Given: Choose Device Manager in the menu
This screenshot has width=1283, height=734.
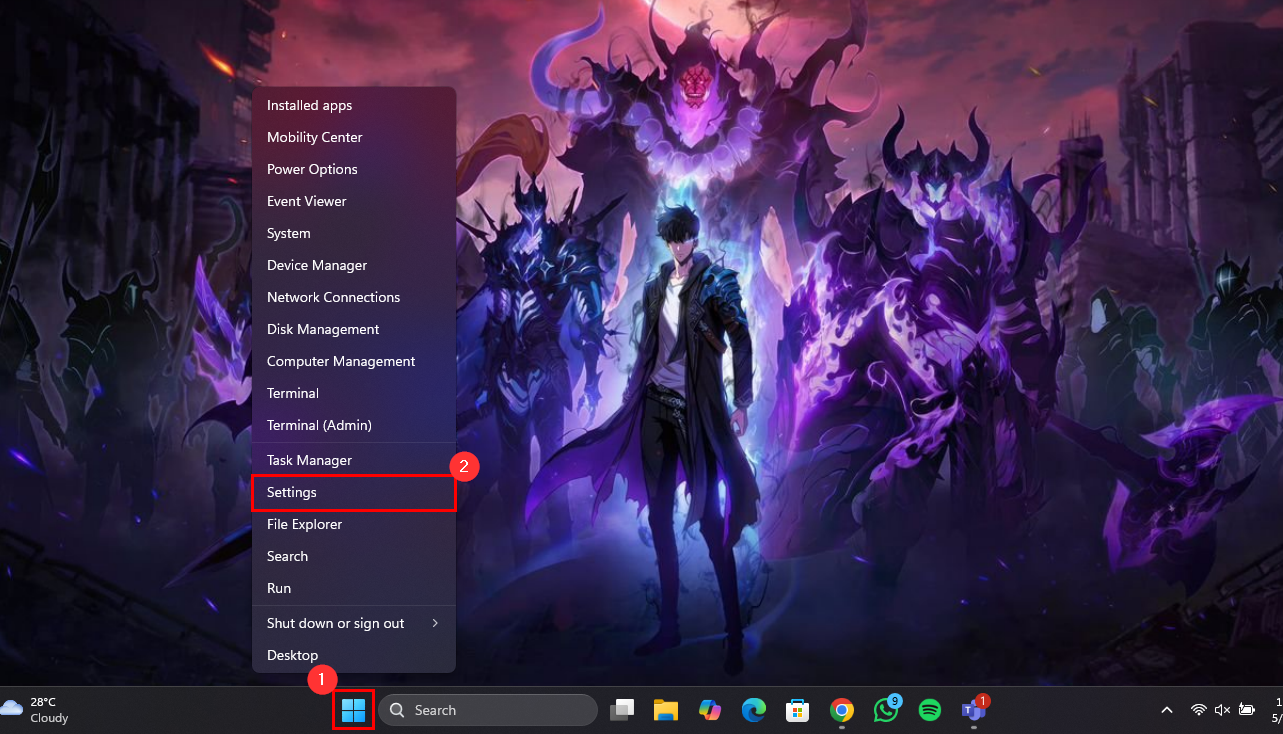Looking at the screenshot, I should pos(317,265).
